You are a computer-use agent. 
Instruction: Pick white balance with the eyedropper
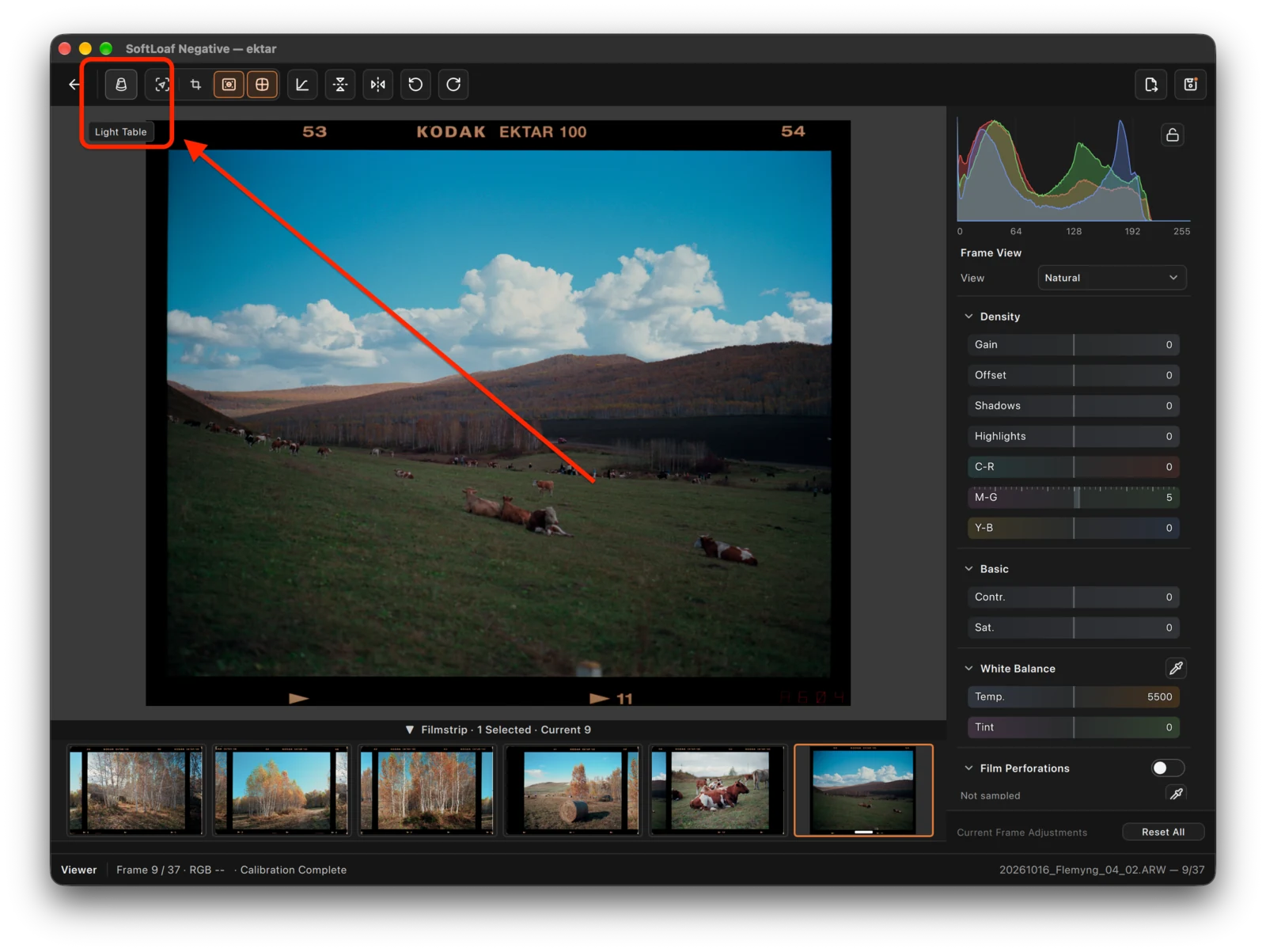1177,669
